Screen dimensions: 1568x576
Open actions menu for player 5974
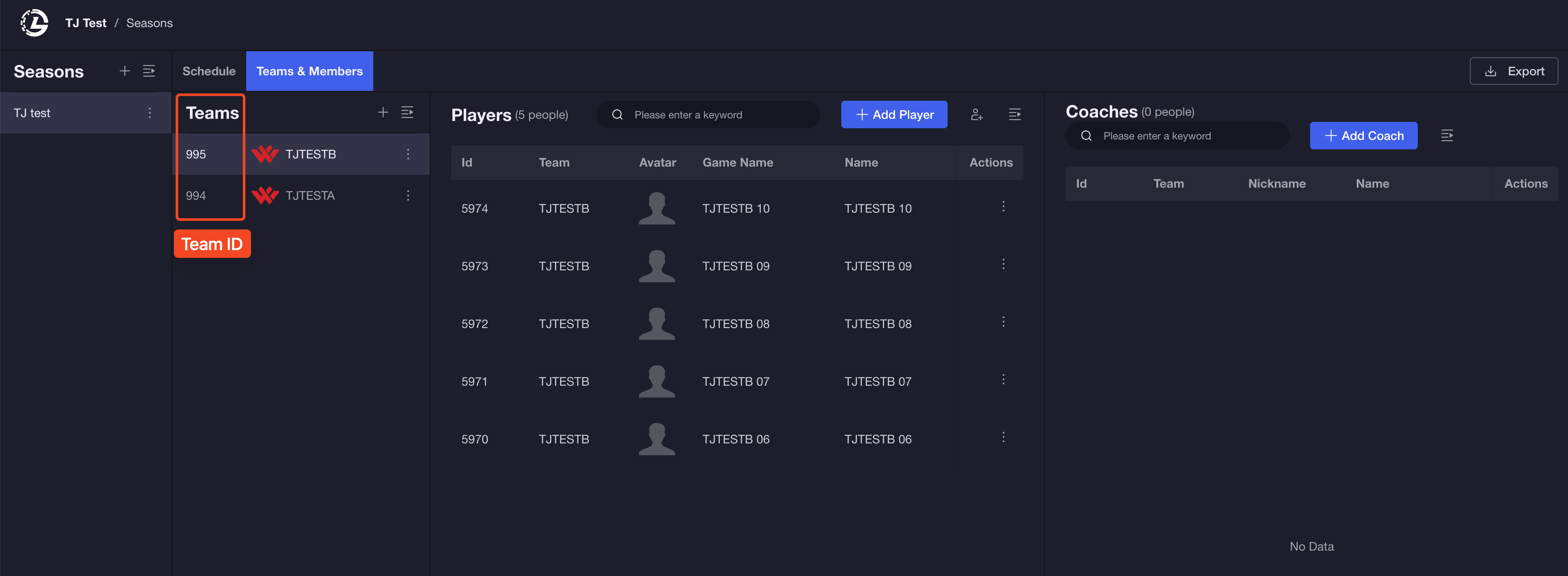pyautogui.click(x=1003, y=206)
